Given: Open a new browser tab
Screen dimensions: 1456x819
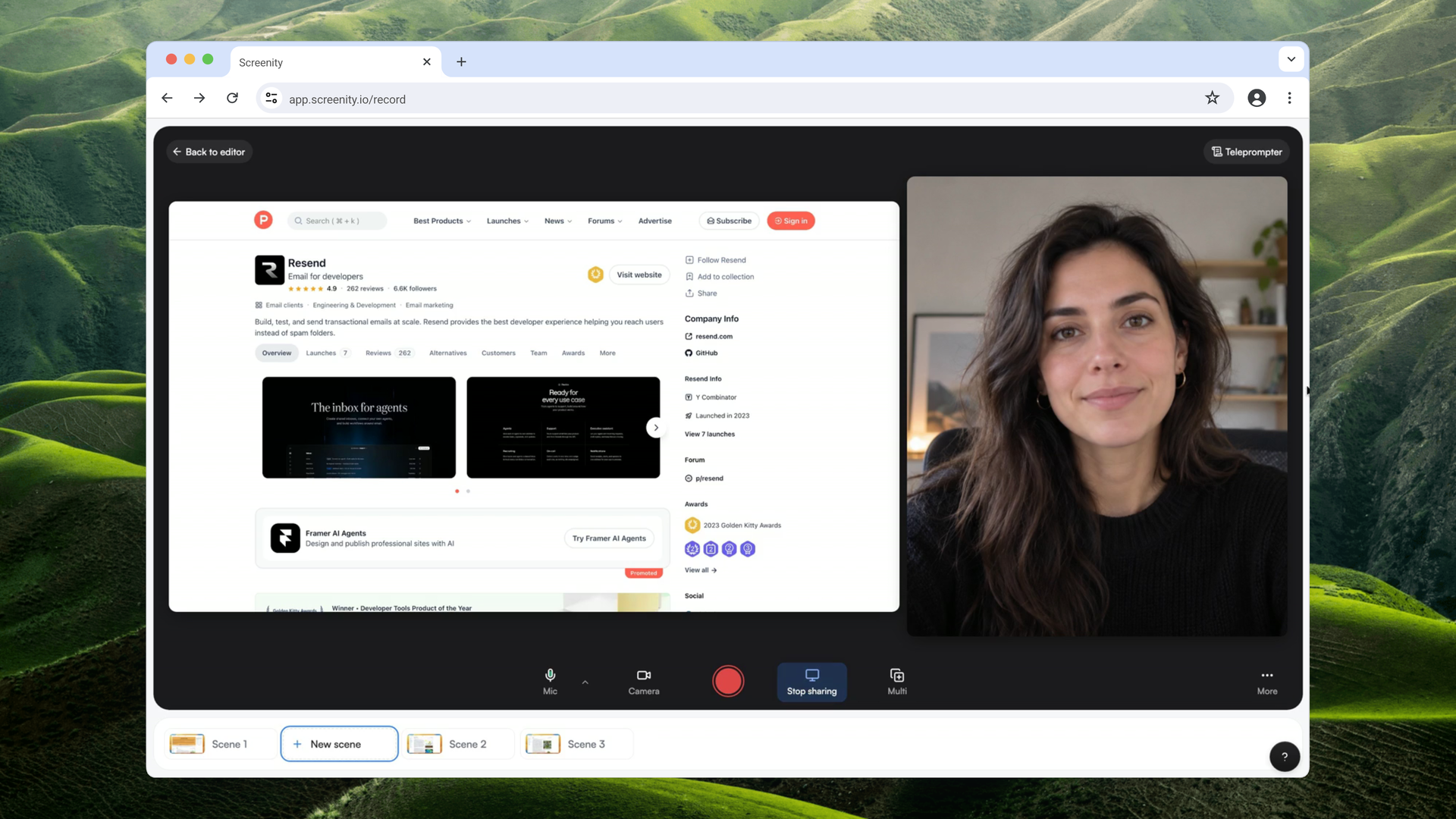Looking at the screenshot, I should point(461,62).
